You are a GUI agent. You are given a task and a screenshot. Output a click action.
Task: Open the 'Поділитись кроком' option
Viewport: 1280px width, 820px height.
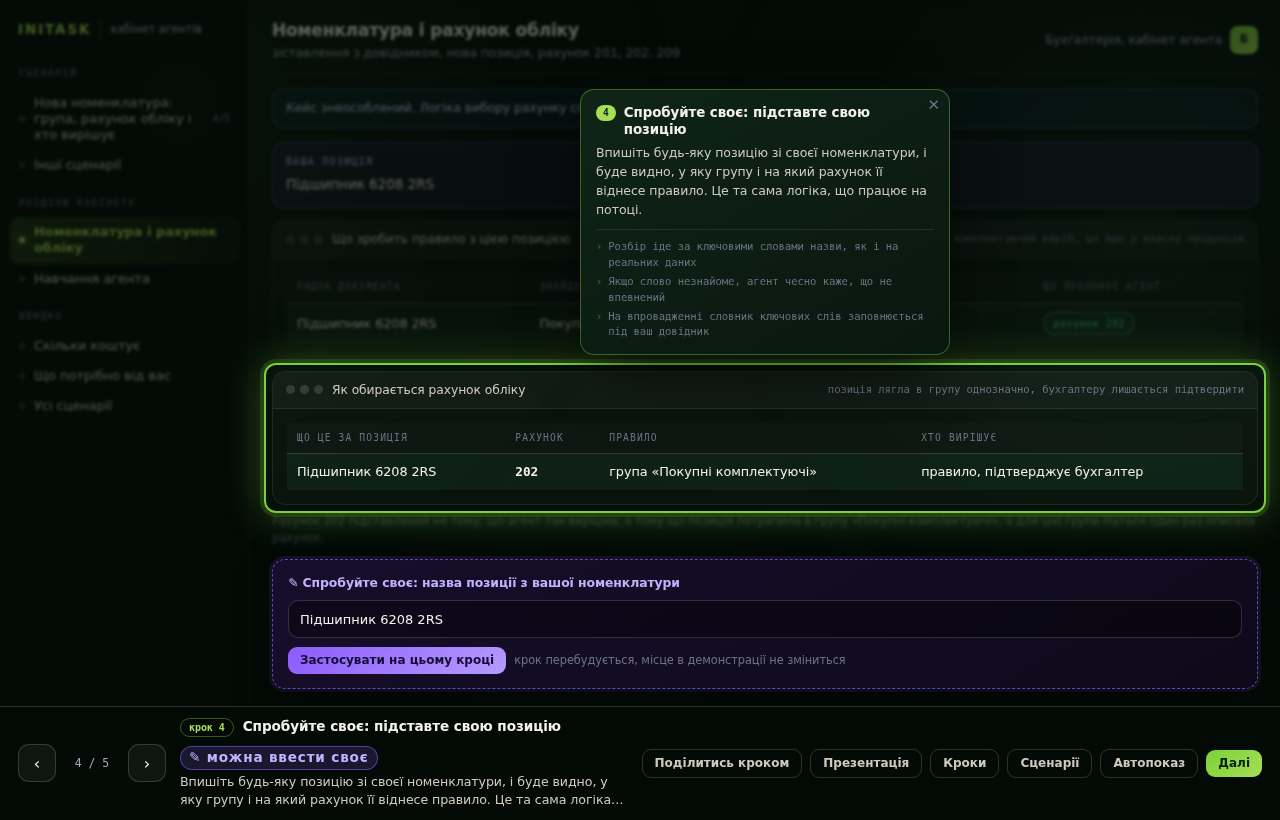tap(722, 763)
